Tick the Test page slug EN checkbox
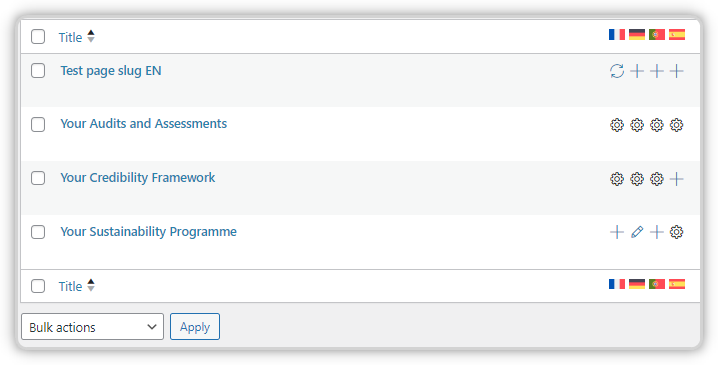This screenshot has height=365, width=718. pos(38,71)
